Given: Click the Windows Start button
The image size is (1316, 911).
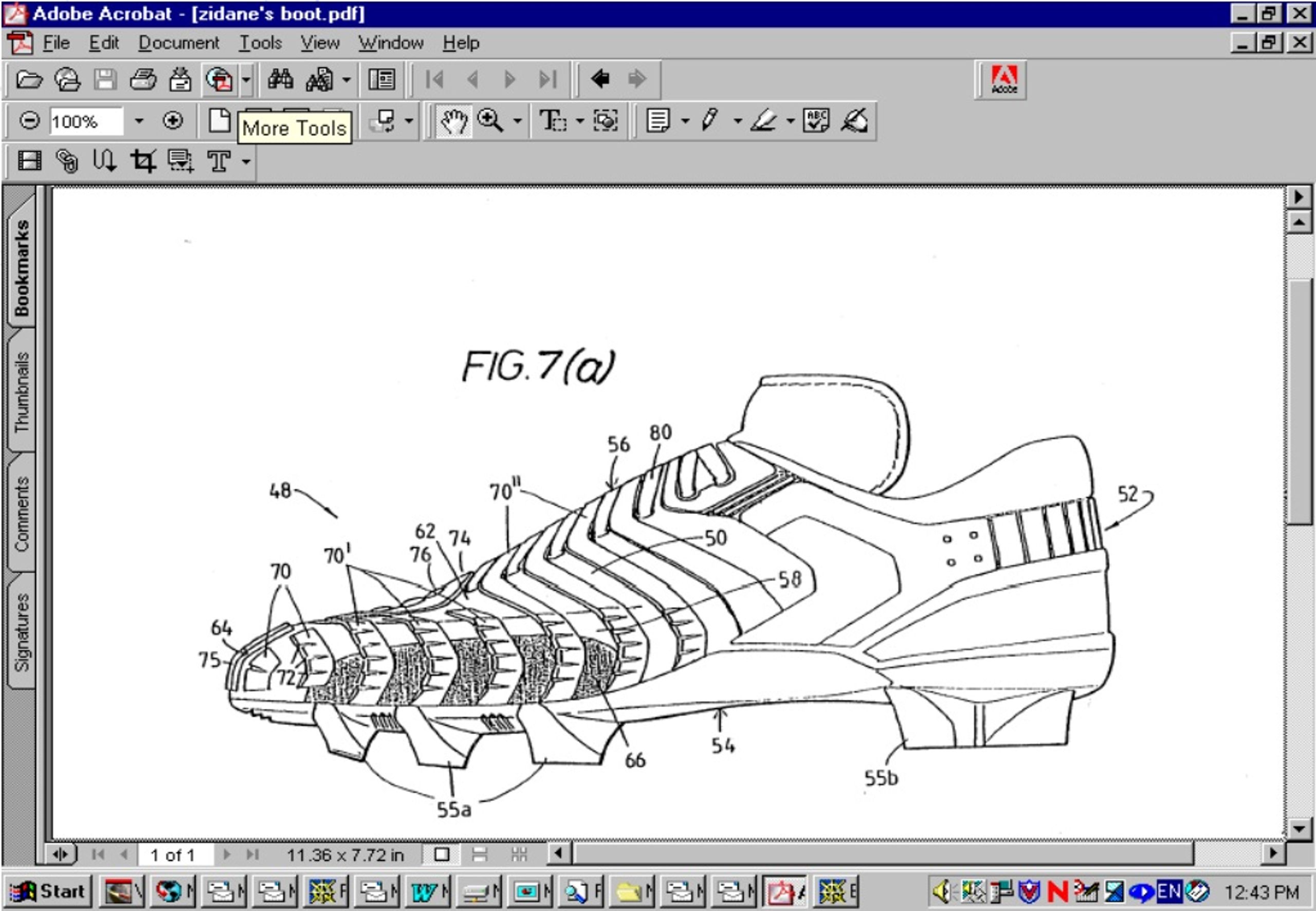Looking at the screenshot, I should pyautogui.click(x=47, y=891).
